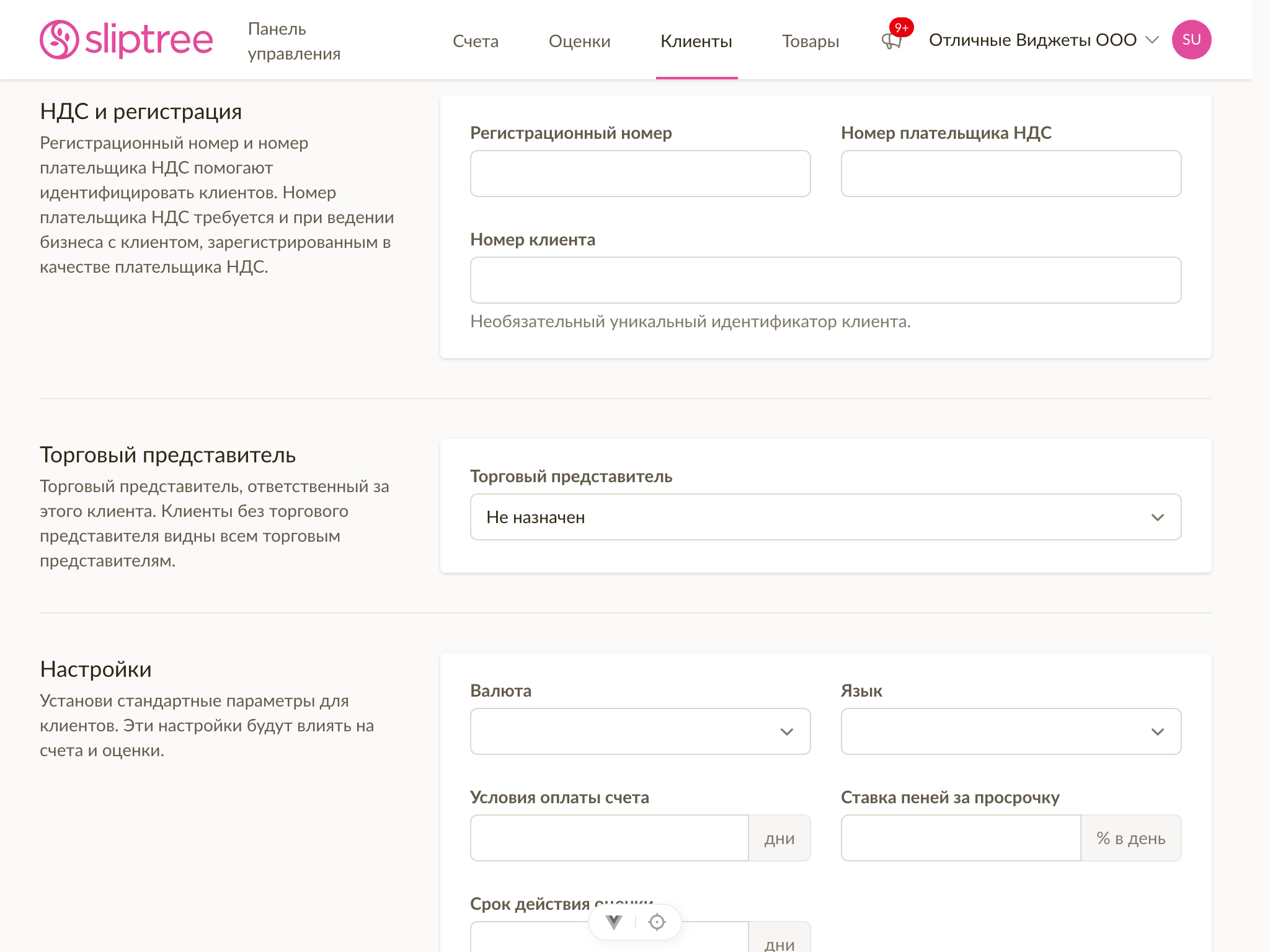
Task: Focus the Номер плательщика НДС field
Action: [x=1011, y=174]
